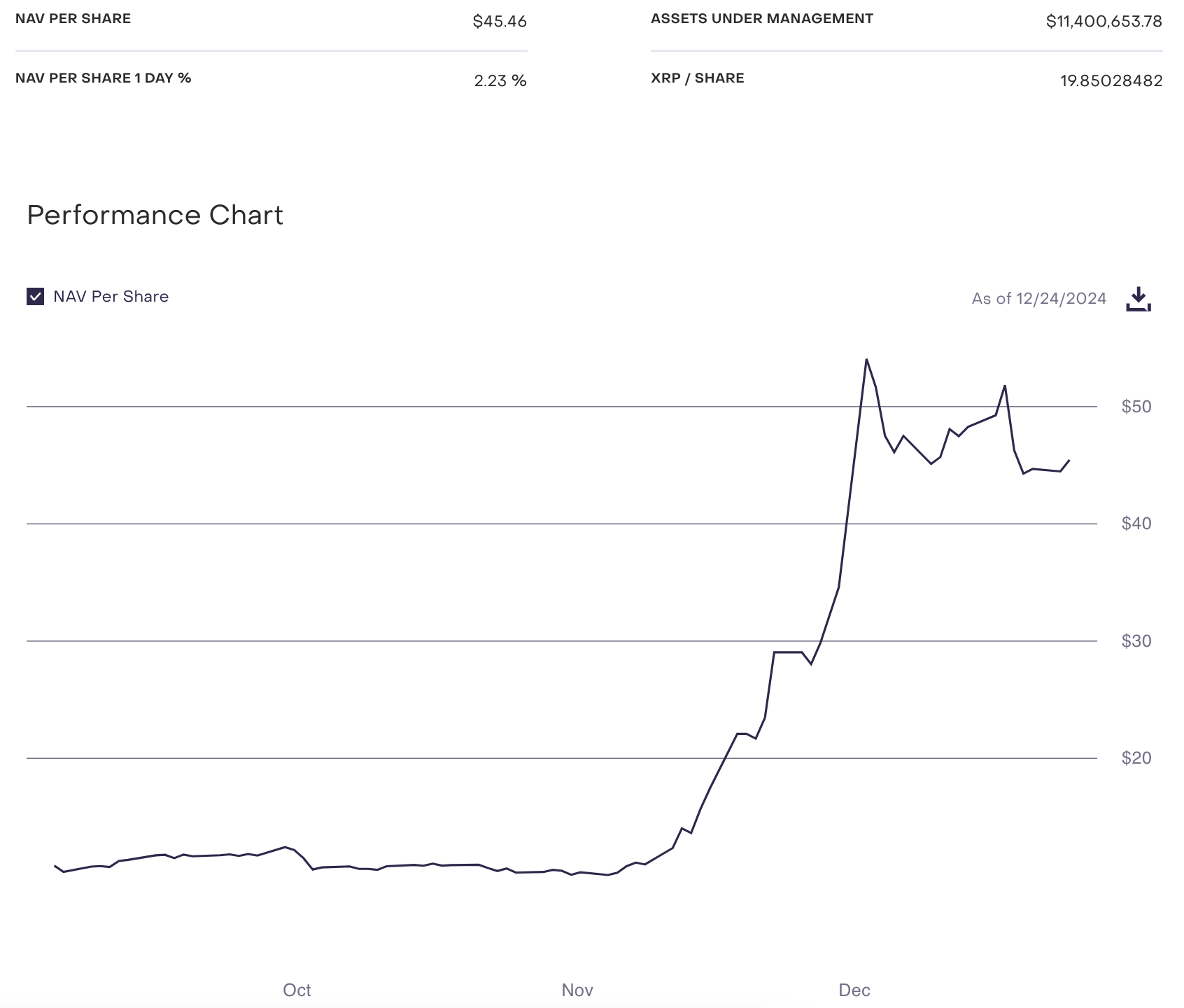Click the $30 y-axis label

click(1136, 641)
